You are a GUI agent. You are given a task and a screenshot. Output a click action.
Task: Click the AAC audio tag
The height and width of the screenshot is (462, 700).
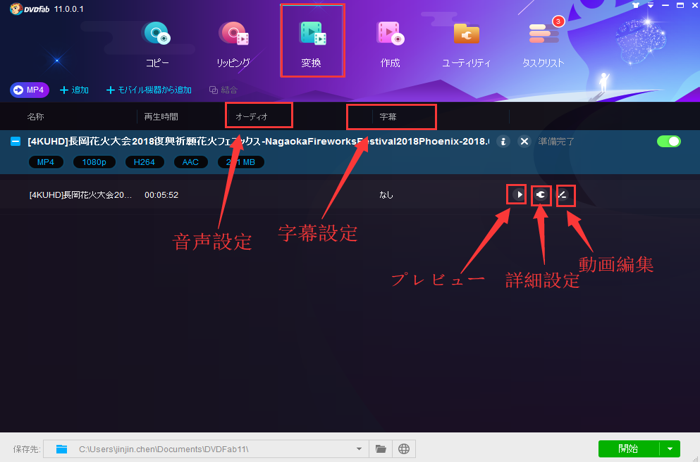(x=190, y=162)
